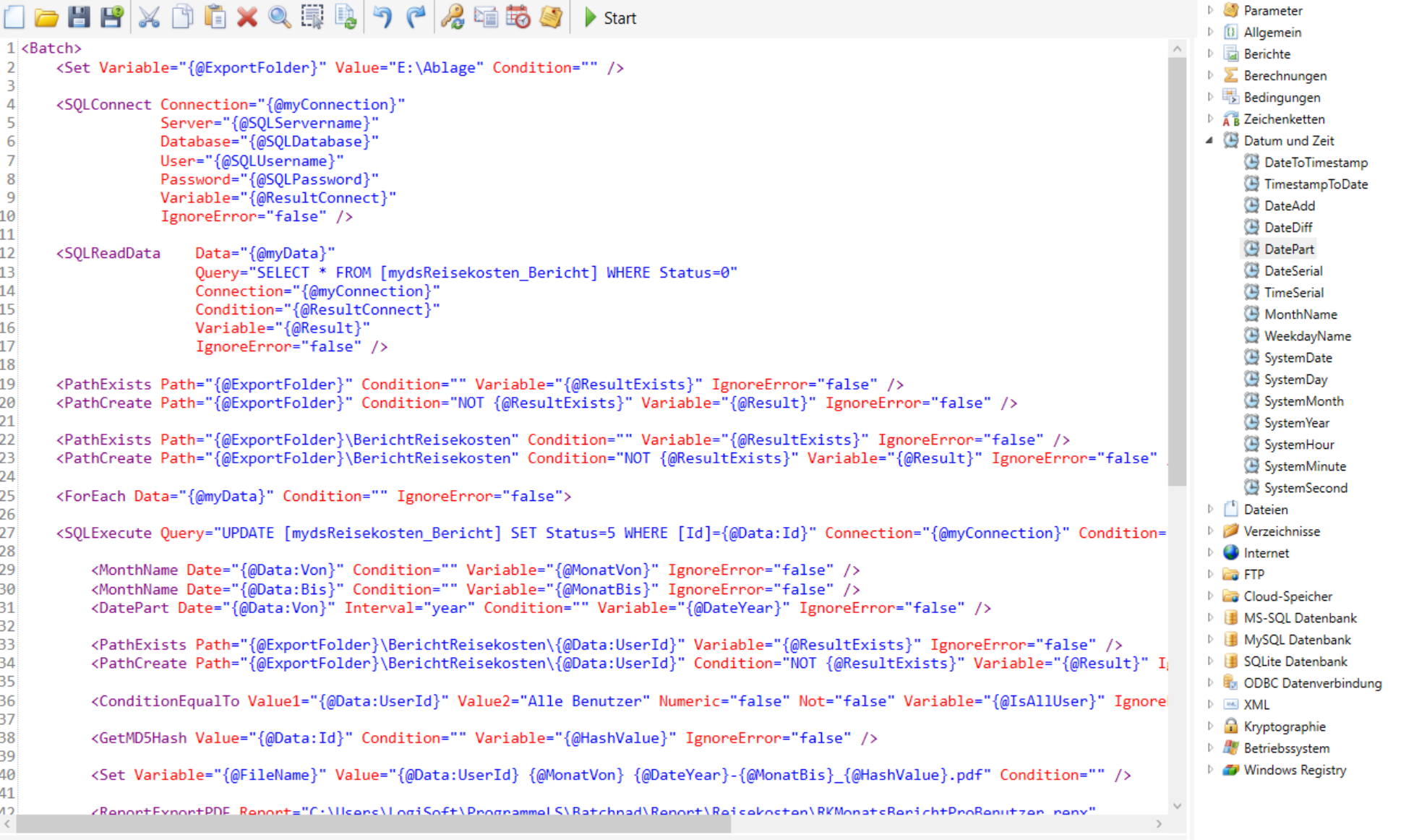Screen dimensions: 1414x840
Task: Expand the Dateien tree node
Action: 1209,509
